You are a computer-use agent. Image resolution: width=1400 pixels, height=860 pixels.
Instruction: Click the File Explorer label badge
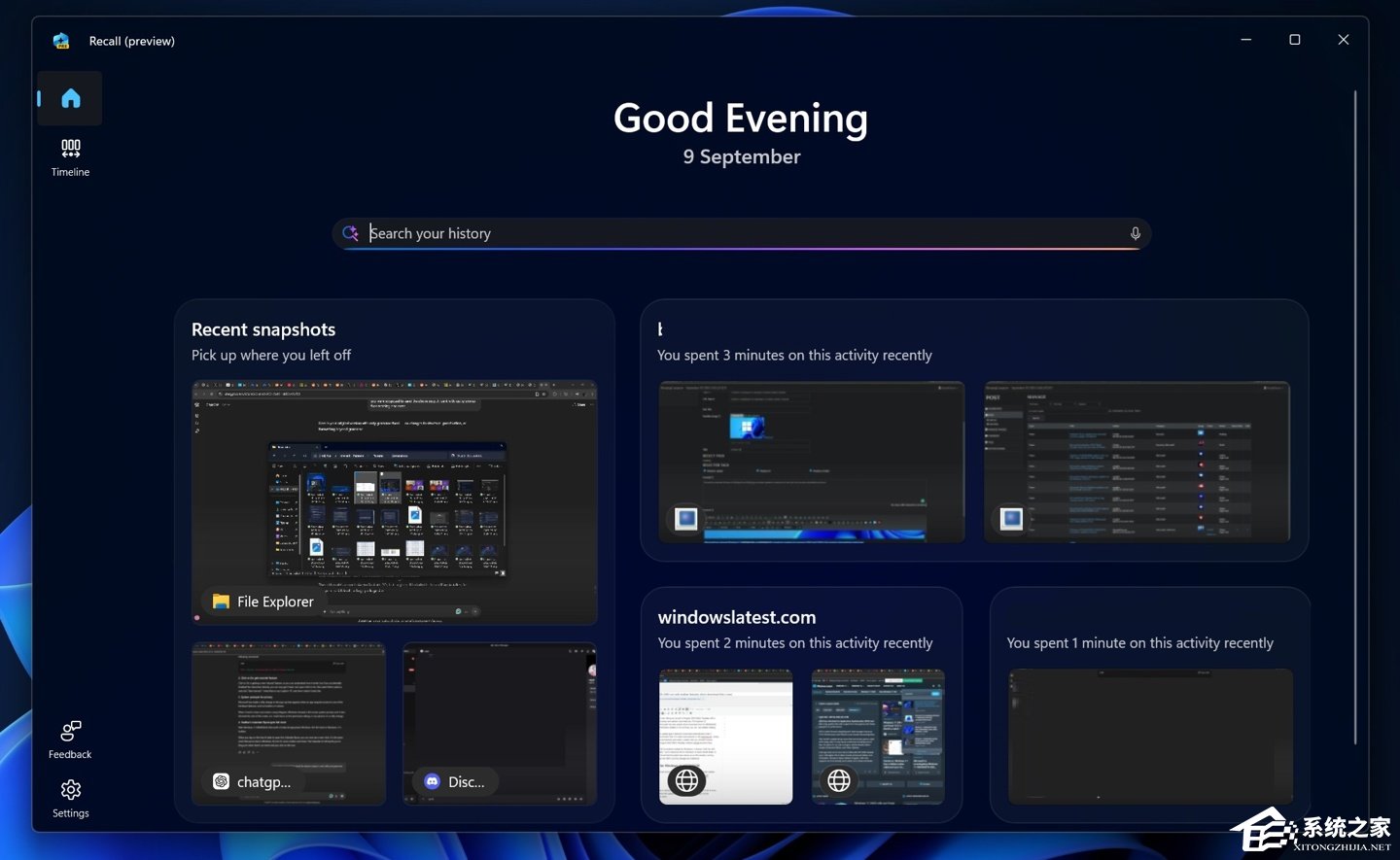point(263,602)
